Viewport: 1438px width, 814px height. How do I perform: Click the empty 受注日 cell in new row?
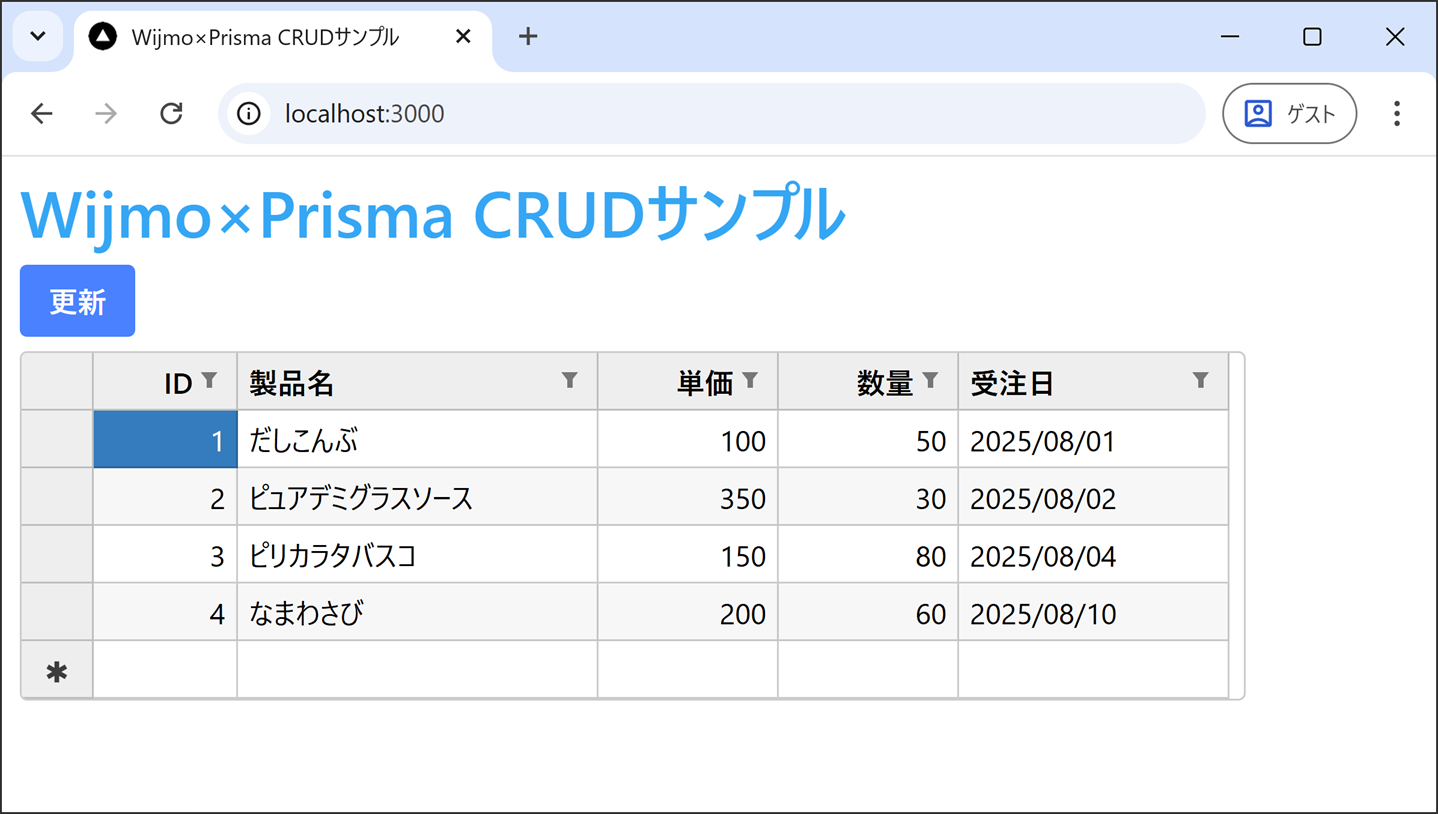point(1093,669)
